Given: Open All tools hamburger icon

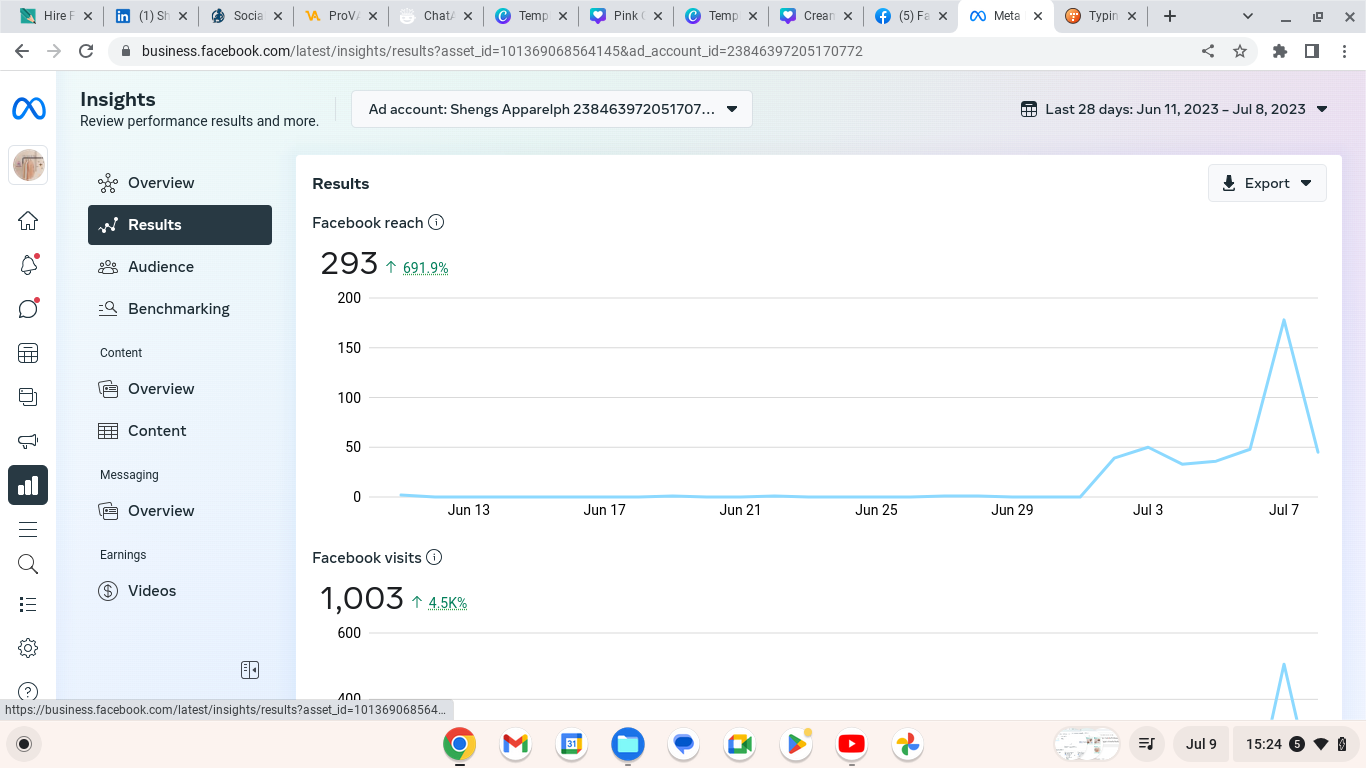Looking at the screenshot, I should pyautogui.click(x=28, y=529).
